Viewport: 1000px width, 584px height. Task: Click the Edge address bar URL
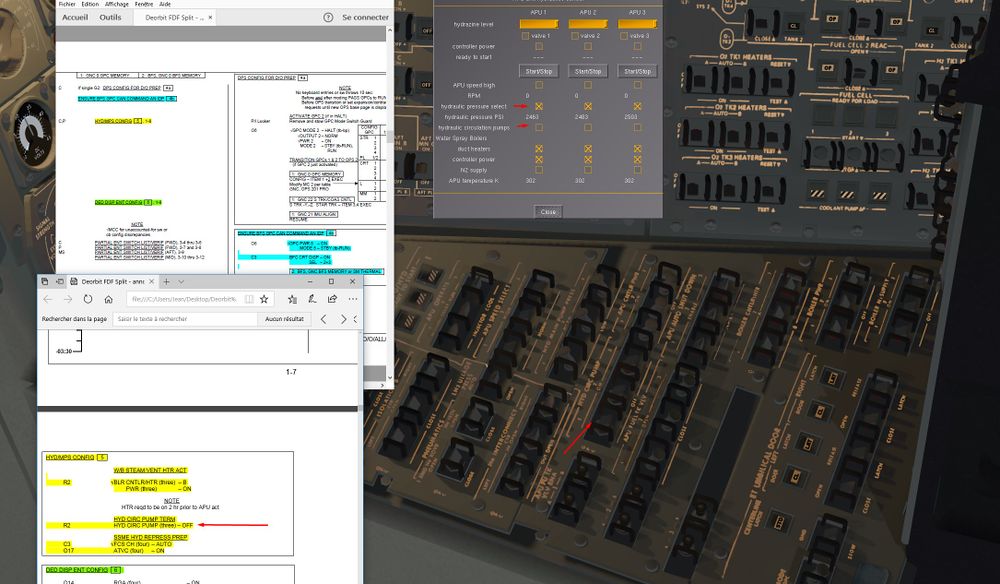(x=184, y=299)
